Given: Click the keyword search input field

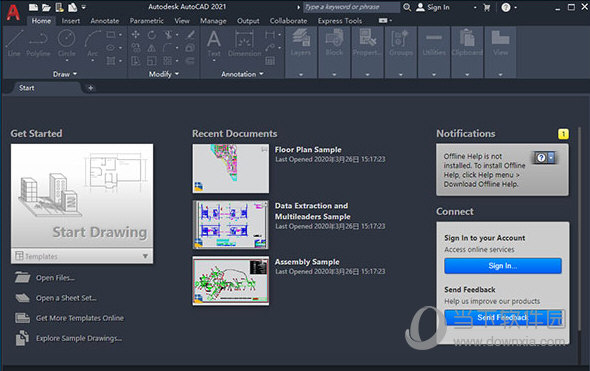Looking at the screenshot, I should (351, 7).
